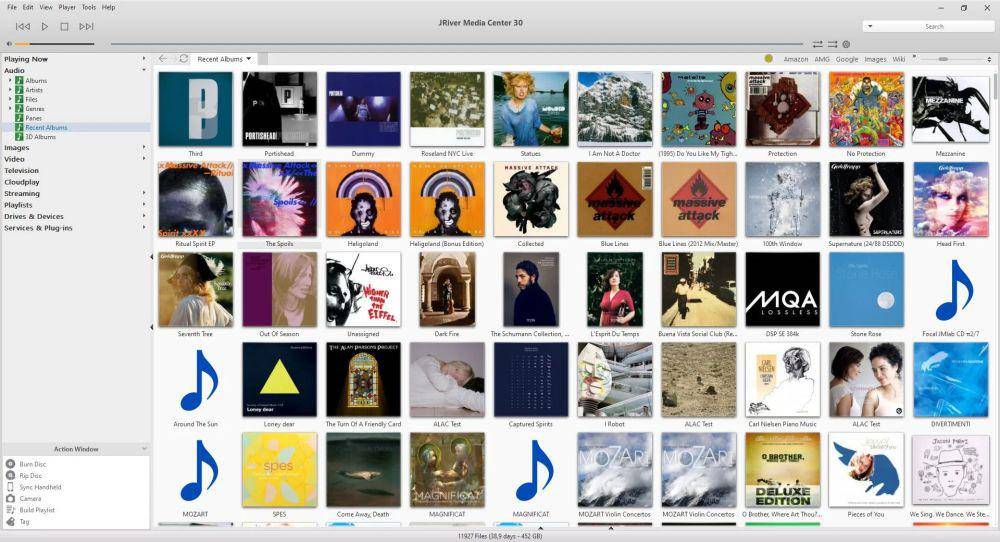Open the DSP settings icon near shuffle
The width and height of the screenshot is (1000, 542).
(846, 44)
